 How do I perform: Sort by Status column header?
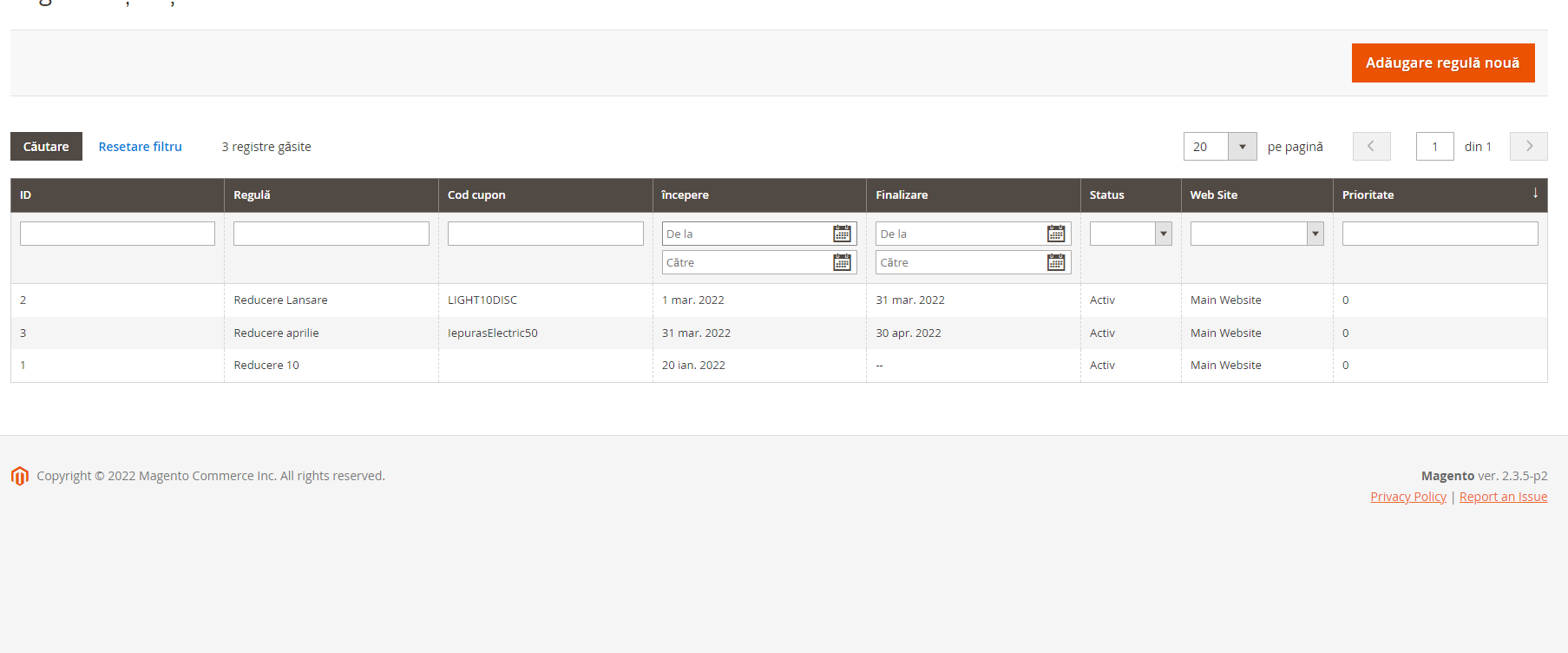[1131, 195]
